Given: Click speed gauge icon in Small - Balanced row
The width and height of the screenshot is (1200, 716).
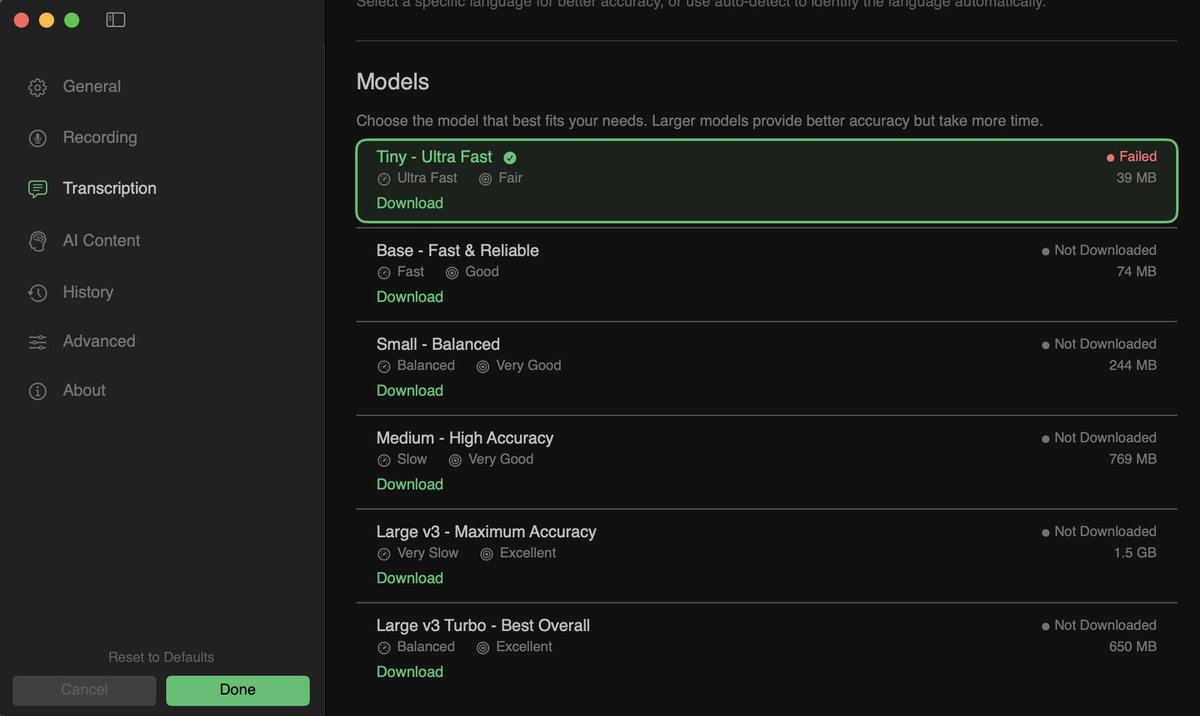Looking at the screenshot, I should tap(384, 367).
